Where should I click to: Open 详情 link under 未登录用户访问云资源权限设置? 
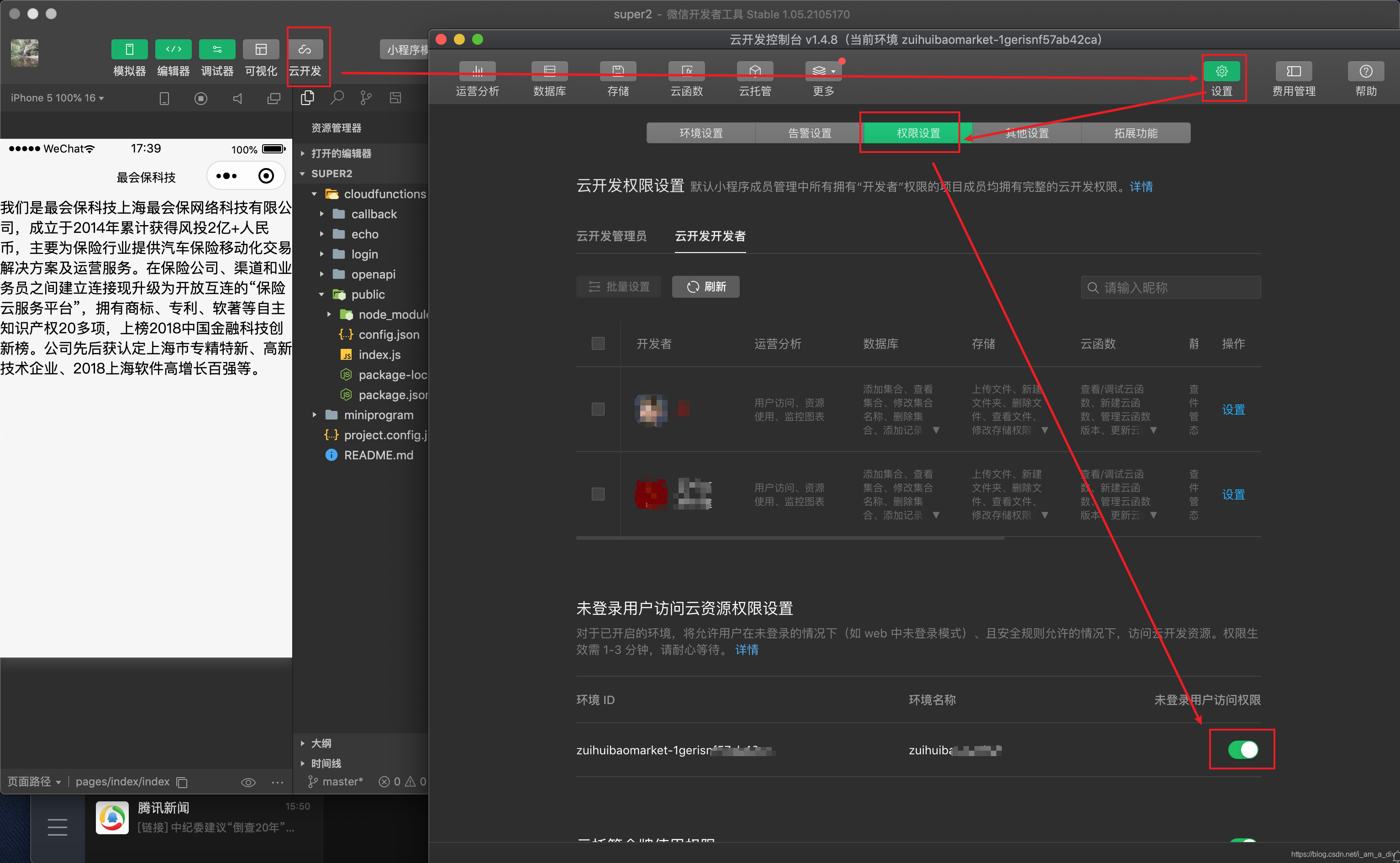[x=747, y=649]
